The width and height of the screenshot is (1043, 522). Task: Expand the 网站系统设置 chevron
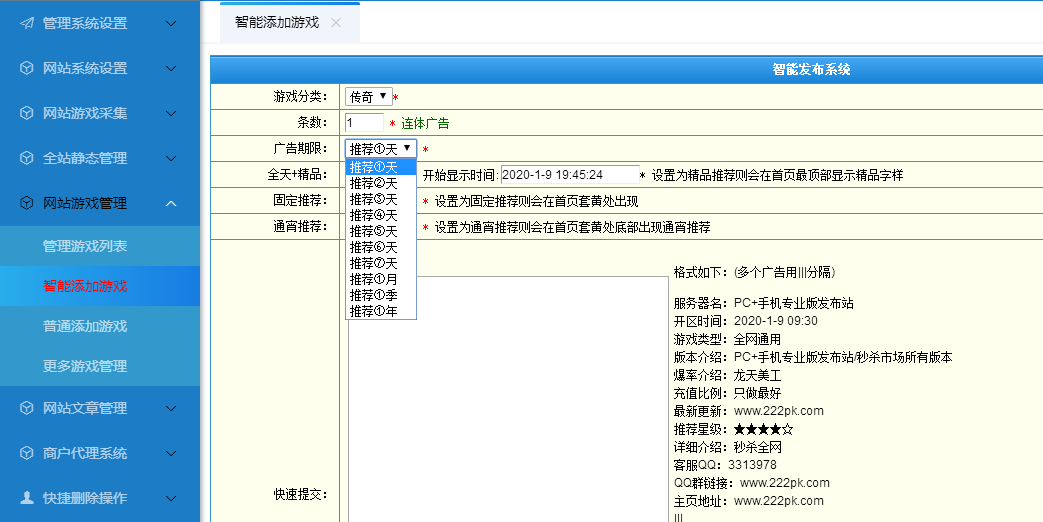[171, 68]
